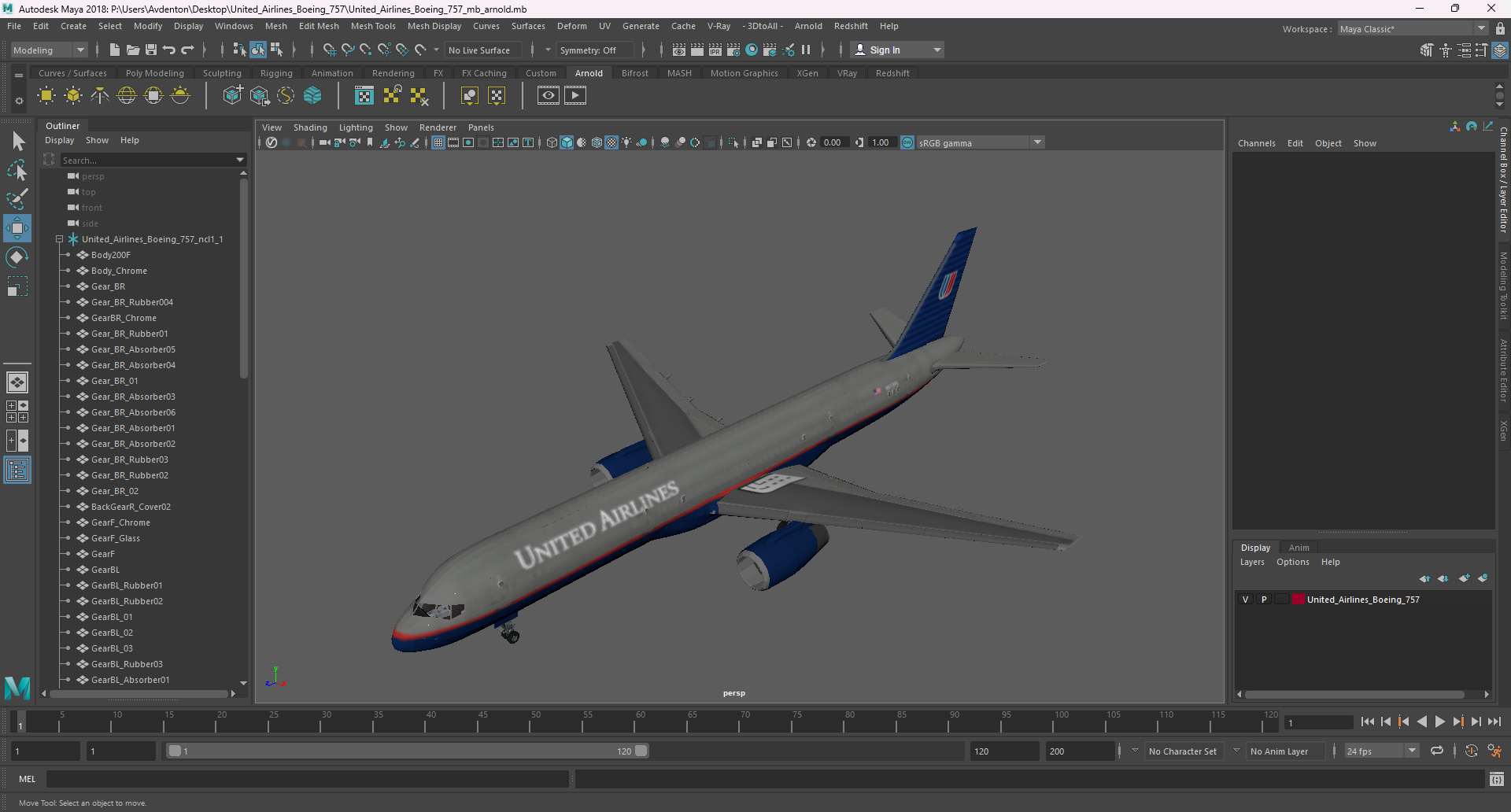Create Arnold curve collector icon
The width and height of the screenshot is (1511, 812).
(286, 96)
